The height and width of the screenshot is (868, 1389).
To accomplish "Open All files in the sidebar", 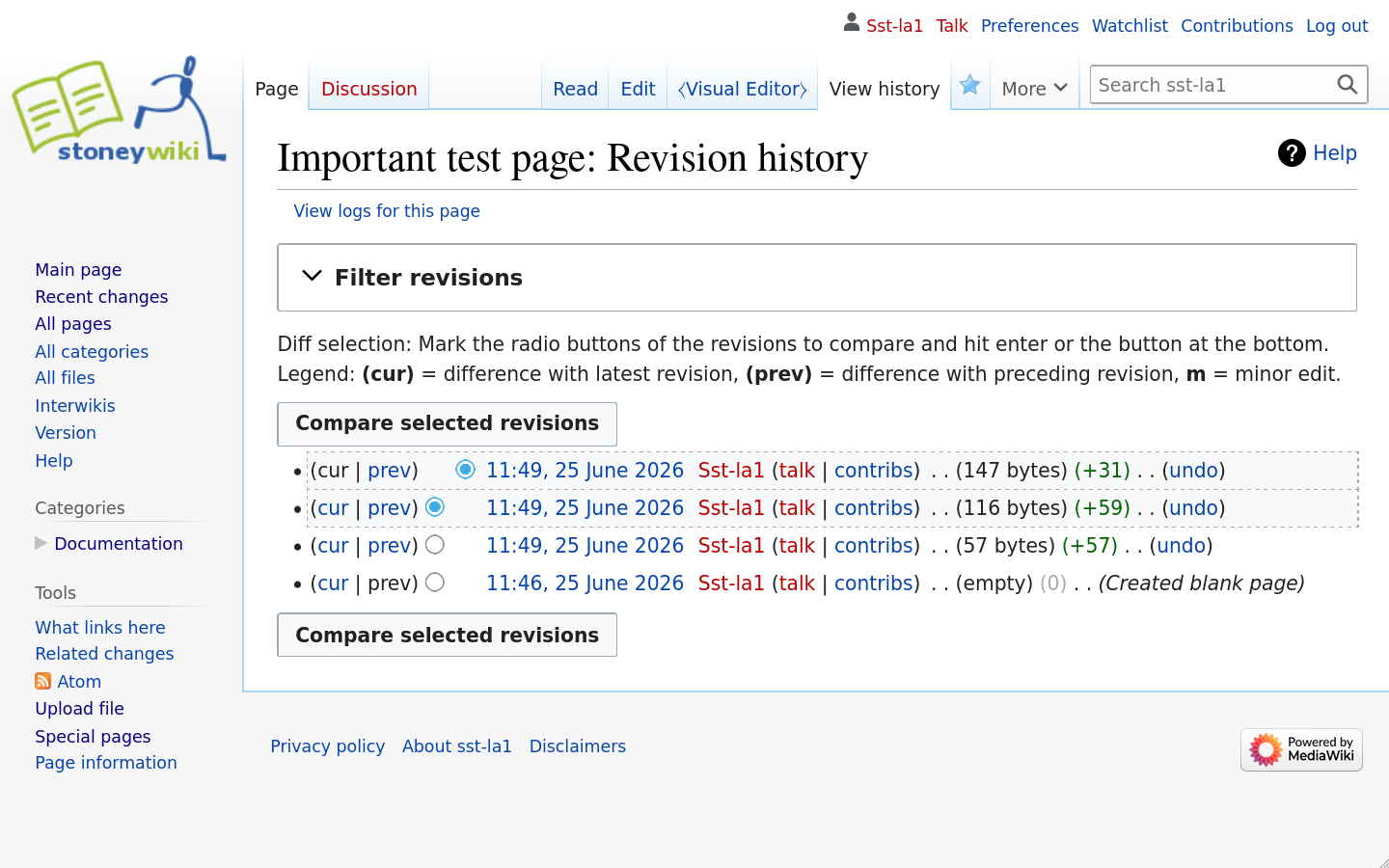I will (65, 378).
